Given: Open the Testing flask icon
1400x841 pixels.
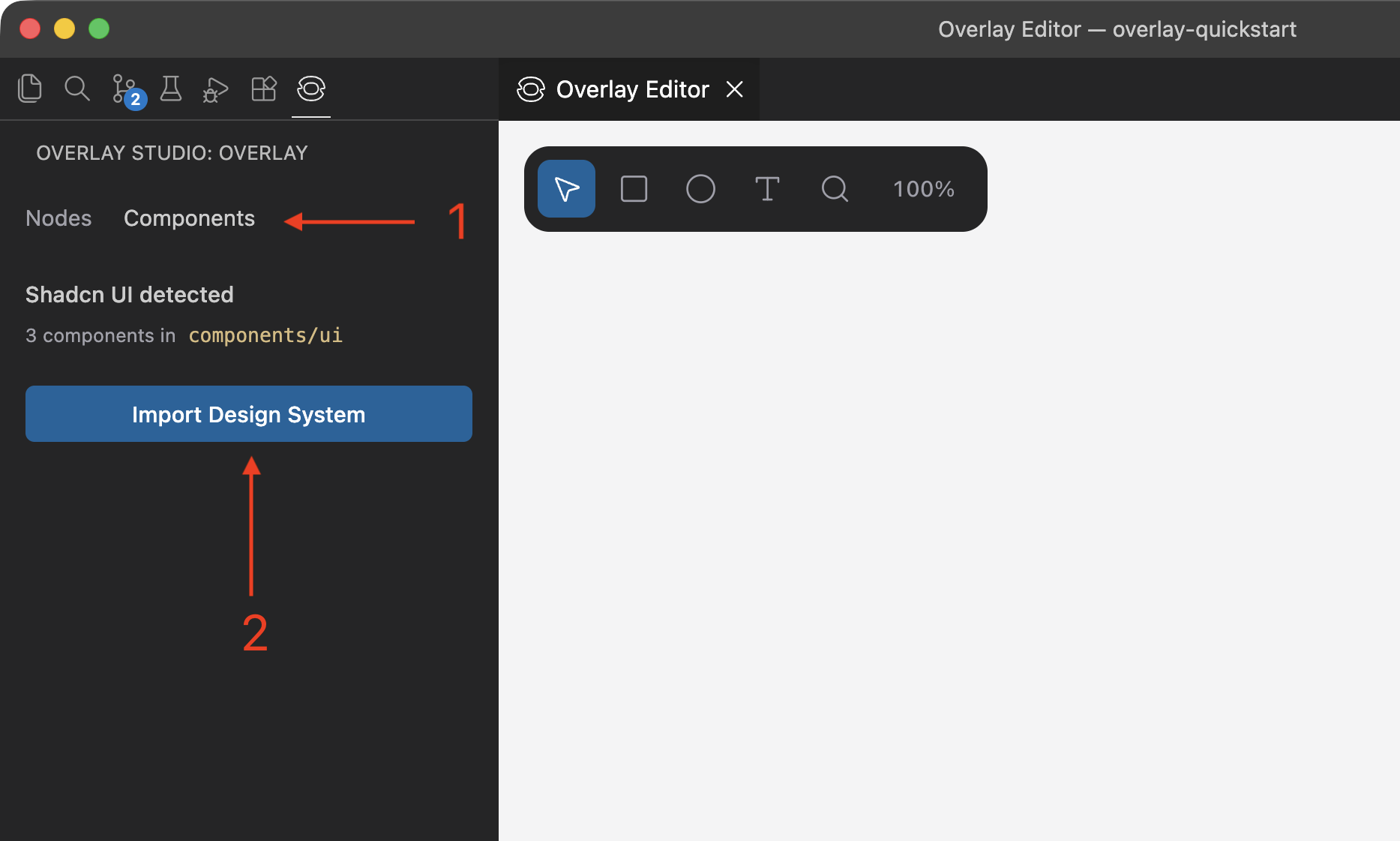Looking at the screenshot, I should 171,89.
